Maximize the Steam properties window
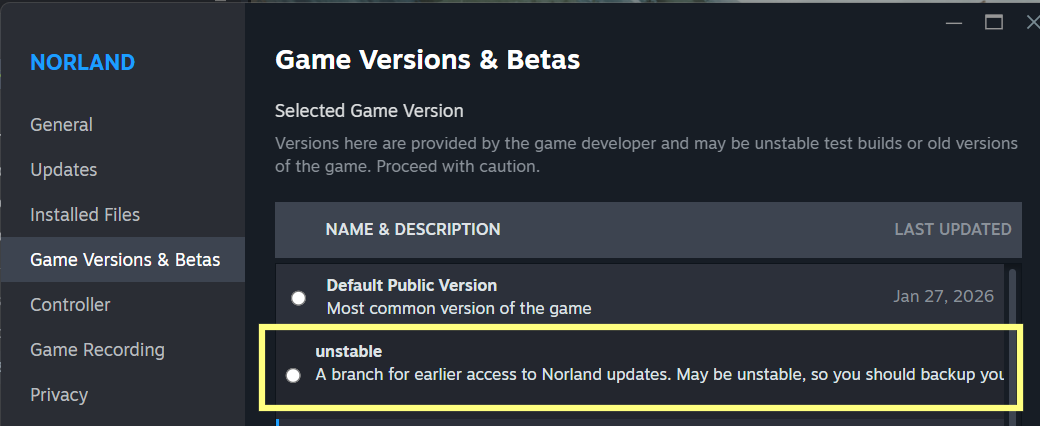Viewport: 1040px width, 426px height. coord(993,22)
